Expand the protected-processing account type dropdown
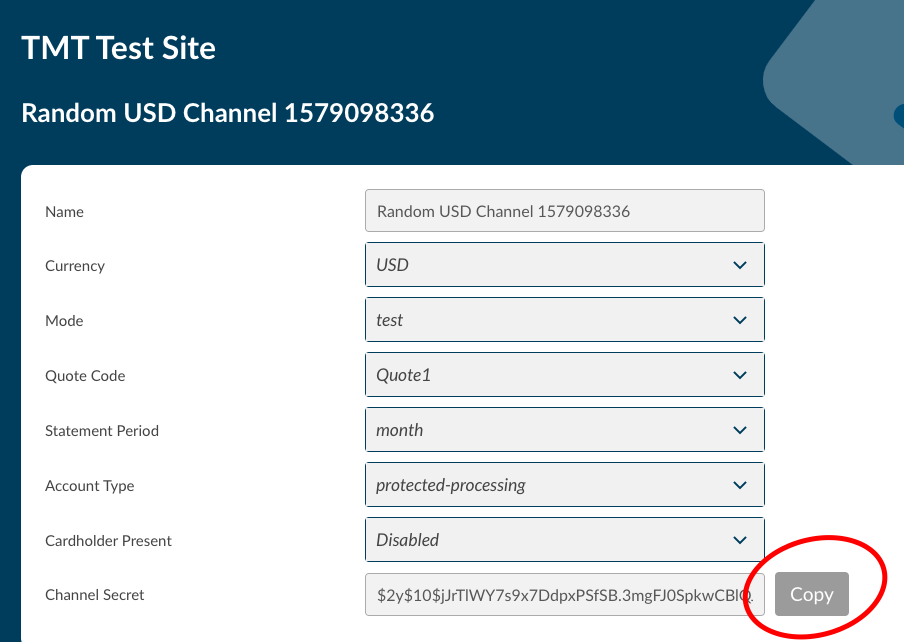Screen dimensions: 904x642 pyautogui.click(x=550, y=485)
